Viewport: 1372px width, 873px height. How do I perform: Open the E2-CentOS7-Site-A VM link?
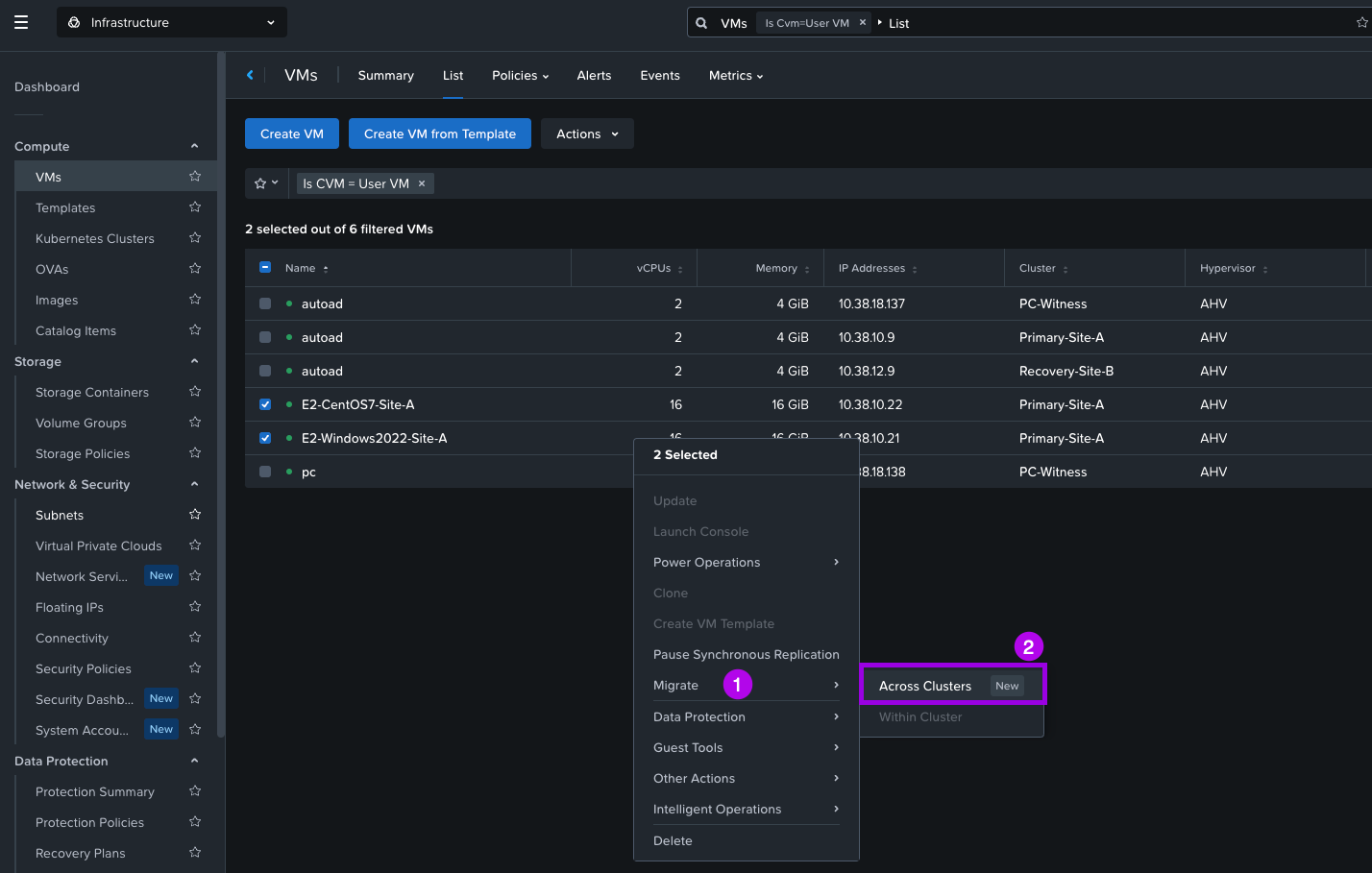pos(358,404)
